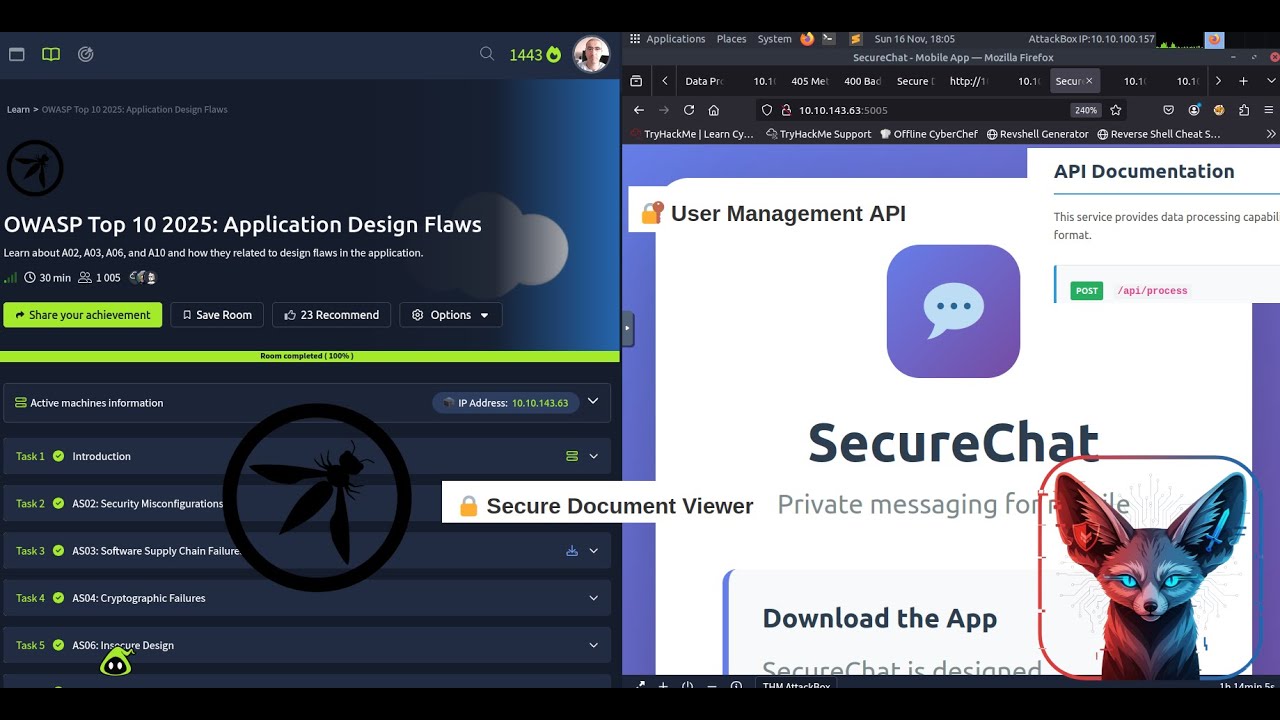Screen dimensions: 1280x720
Task: Launch Firefox from the top panel
Action: click(x=807, y=39)
